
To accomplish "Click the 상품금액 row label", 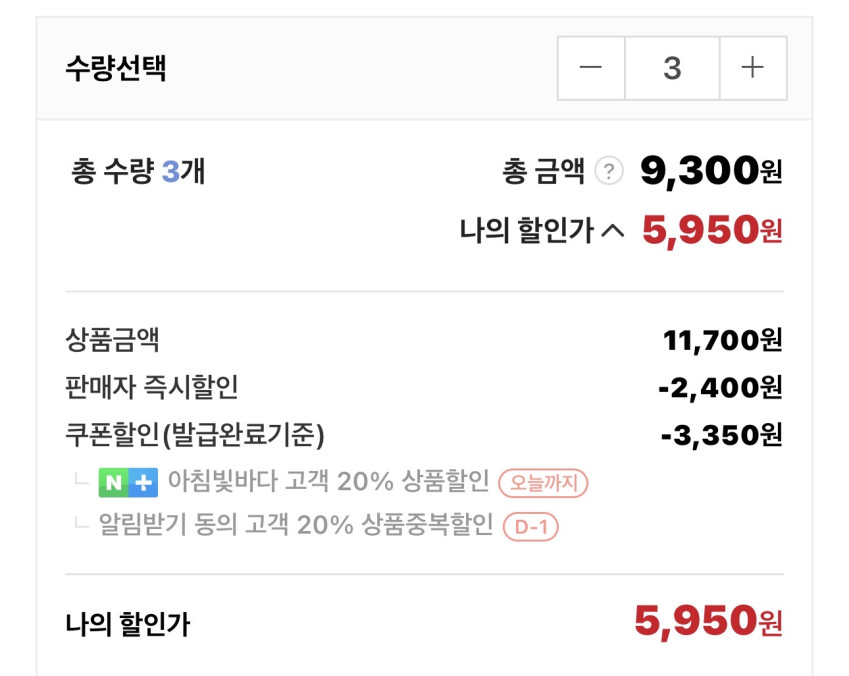I will coord(112,340).
